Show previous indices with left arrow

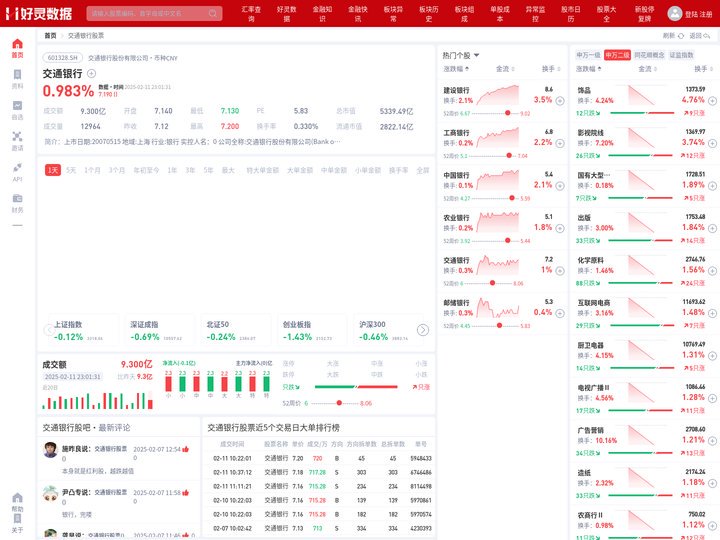click(x=49, y=330)
